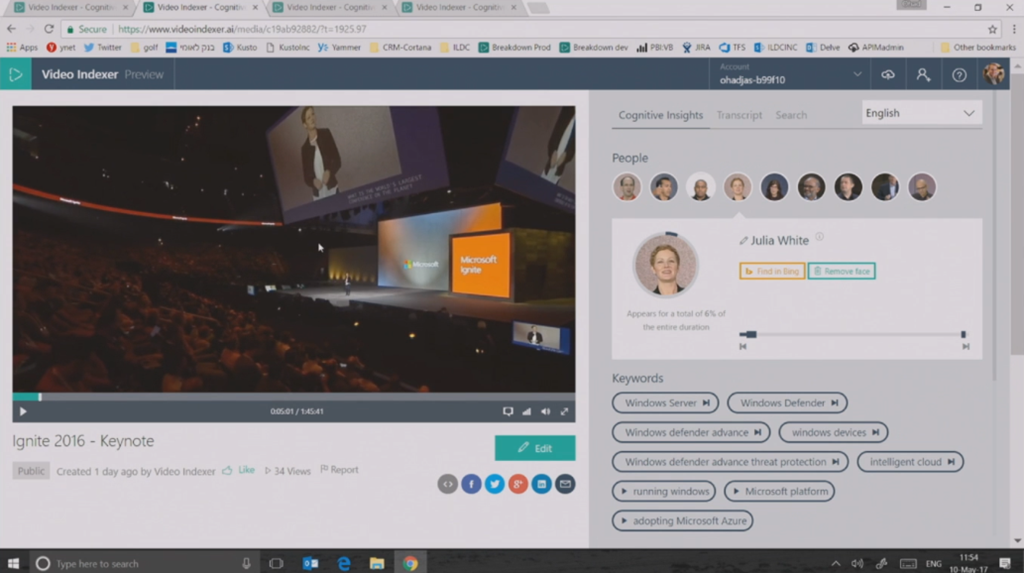Click the info icon next to Julia White
1024x573 pixels.
tap(820, 237)
